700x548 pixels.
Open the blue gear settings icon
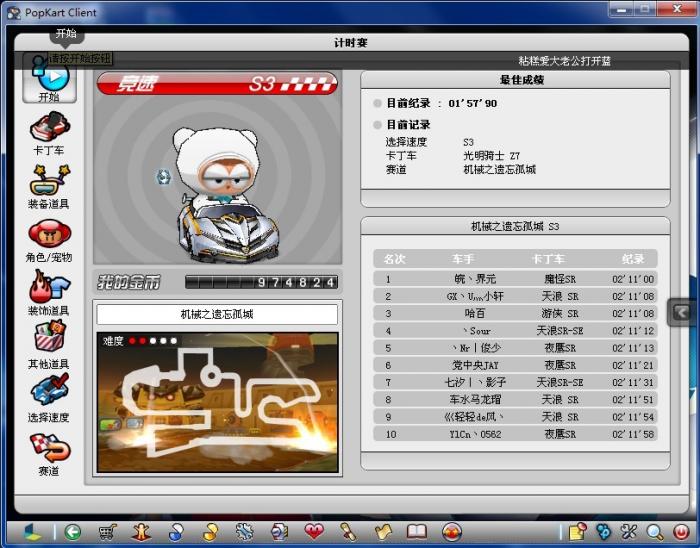click(245, 532)
